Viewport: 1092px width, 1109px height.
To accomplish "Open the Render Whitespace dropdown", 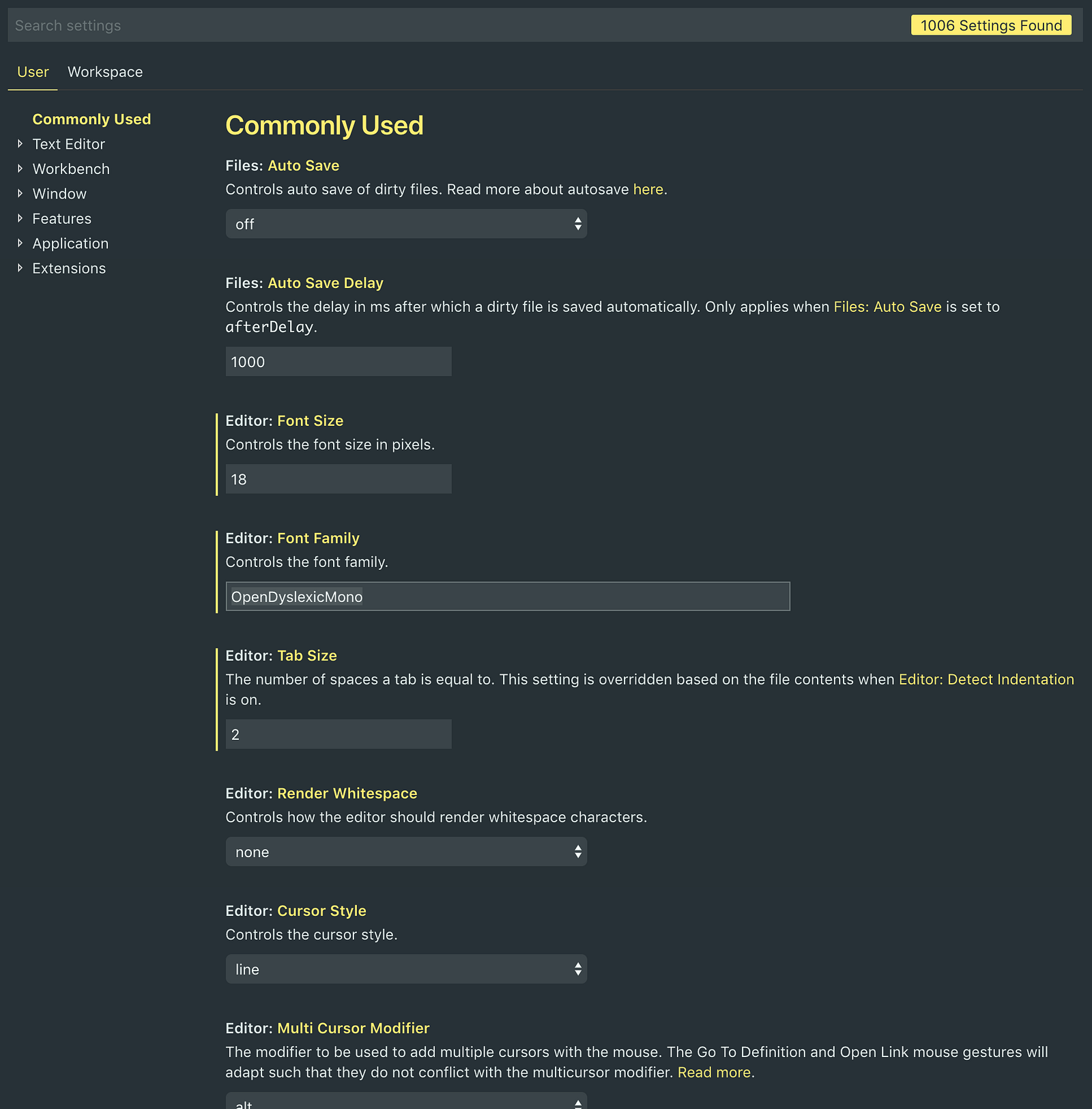I will click(406, 852).
